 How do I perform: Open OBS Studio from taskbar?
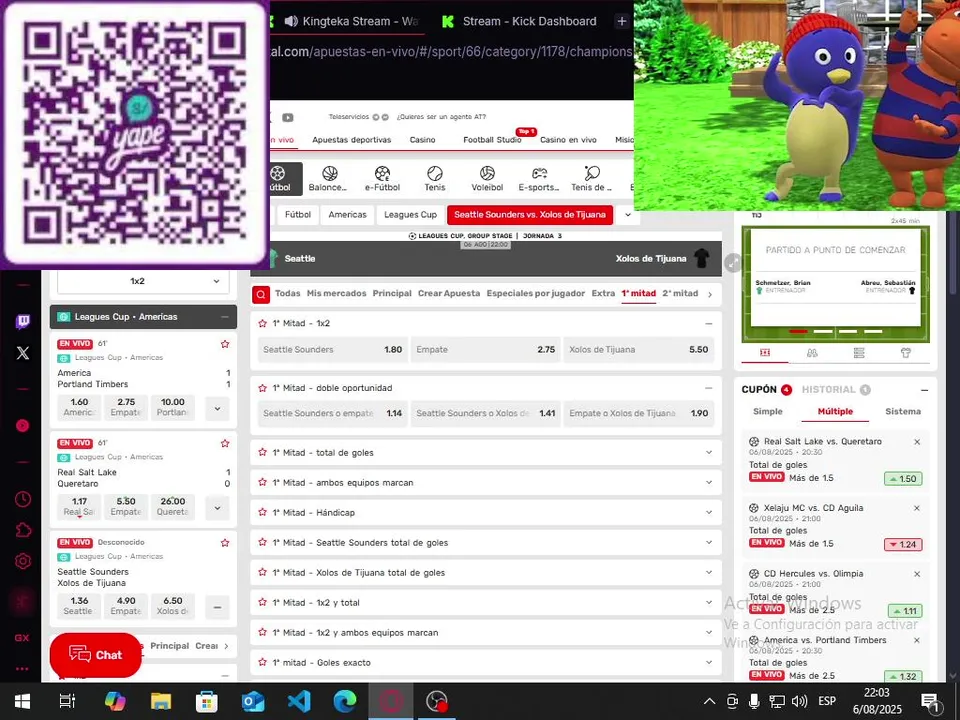coord(437,701)
